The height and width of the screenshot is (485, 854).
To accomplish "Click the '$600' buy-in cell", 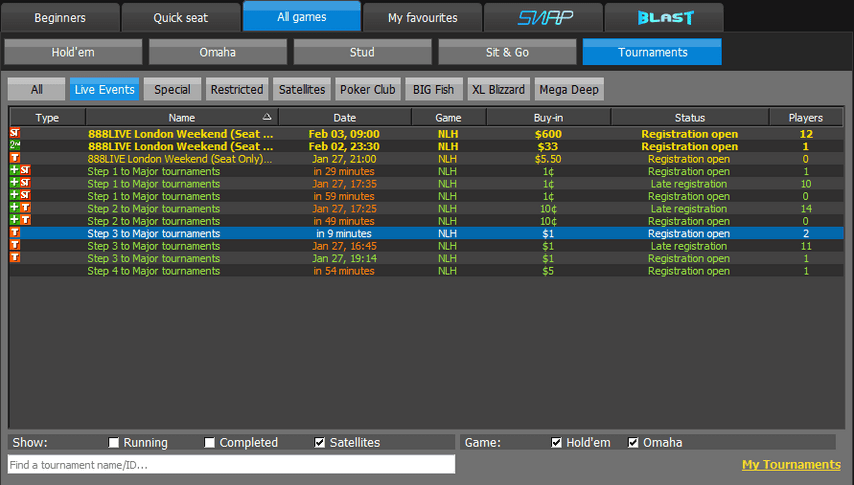I will (x=548, y=134).
